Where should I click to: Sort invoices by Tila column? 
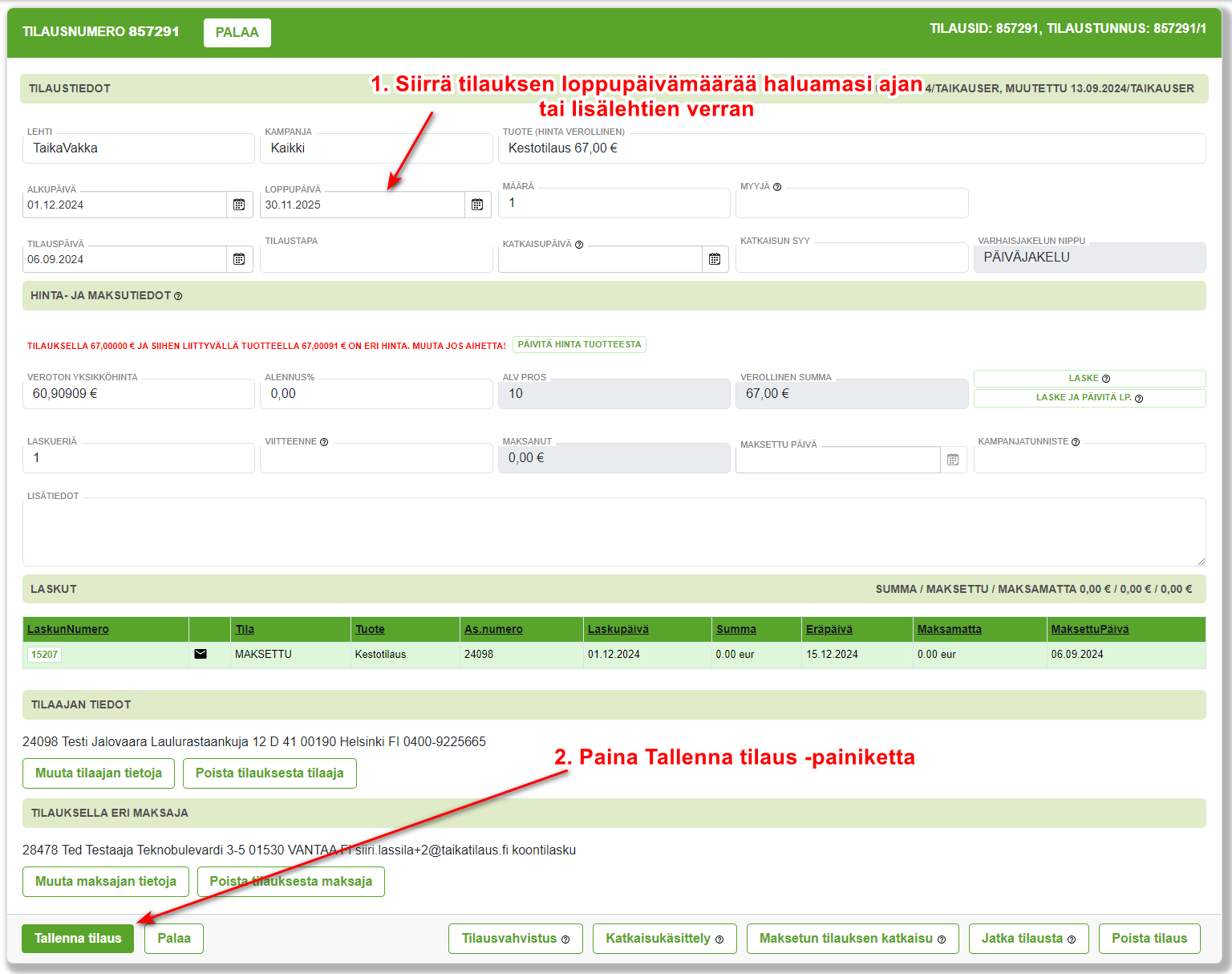pyautogui.click(x=245, y=629)
